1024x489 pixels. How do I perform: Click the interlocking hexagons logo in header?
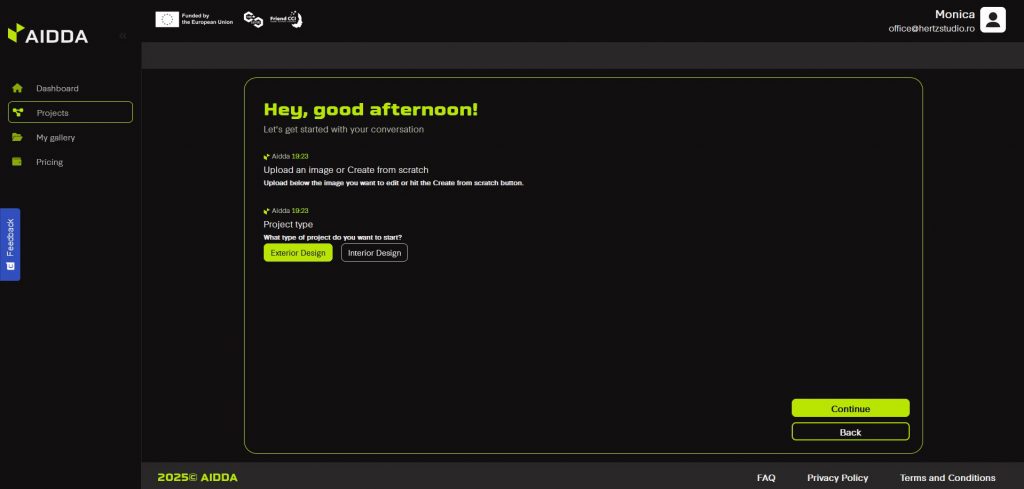(254, 19)
